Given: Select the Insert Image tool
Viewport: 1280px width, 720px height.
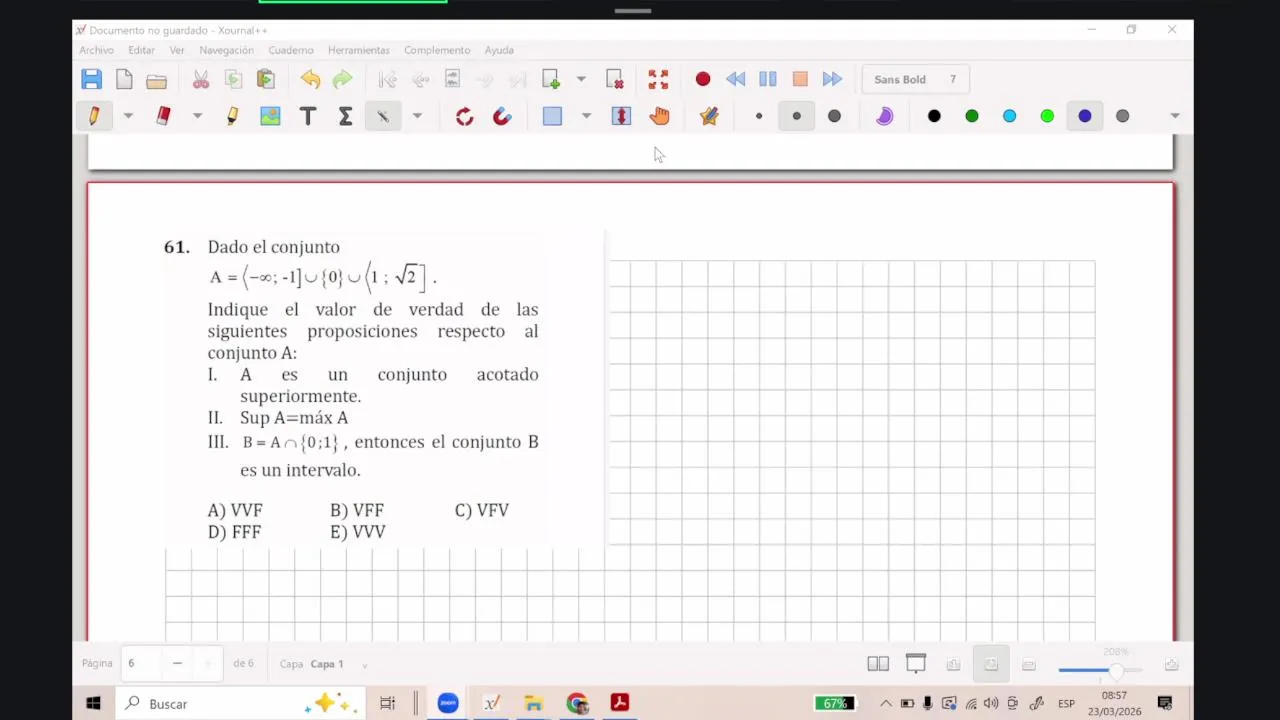Looking at the screenshot, I should (270, 116).
